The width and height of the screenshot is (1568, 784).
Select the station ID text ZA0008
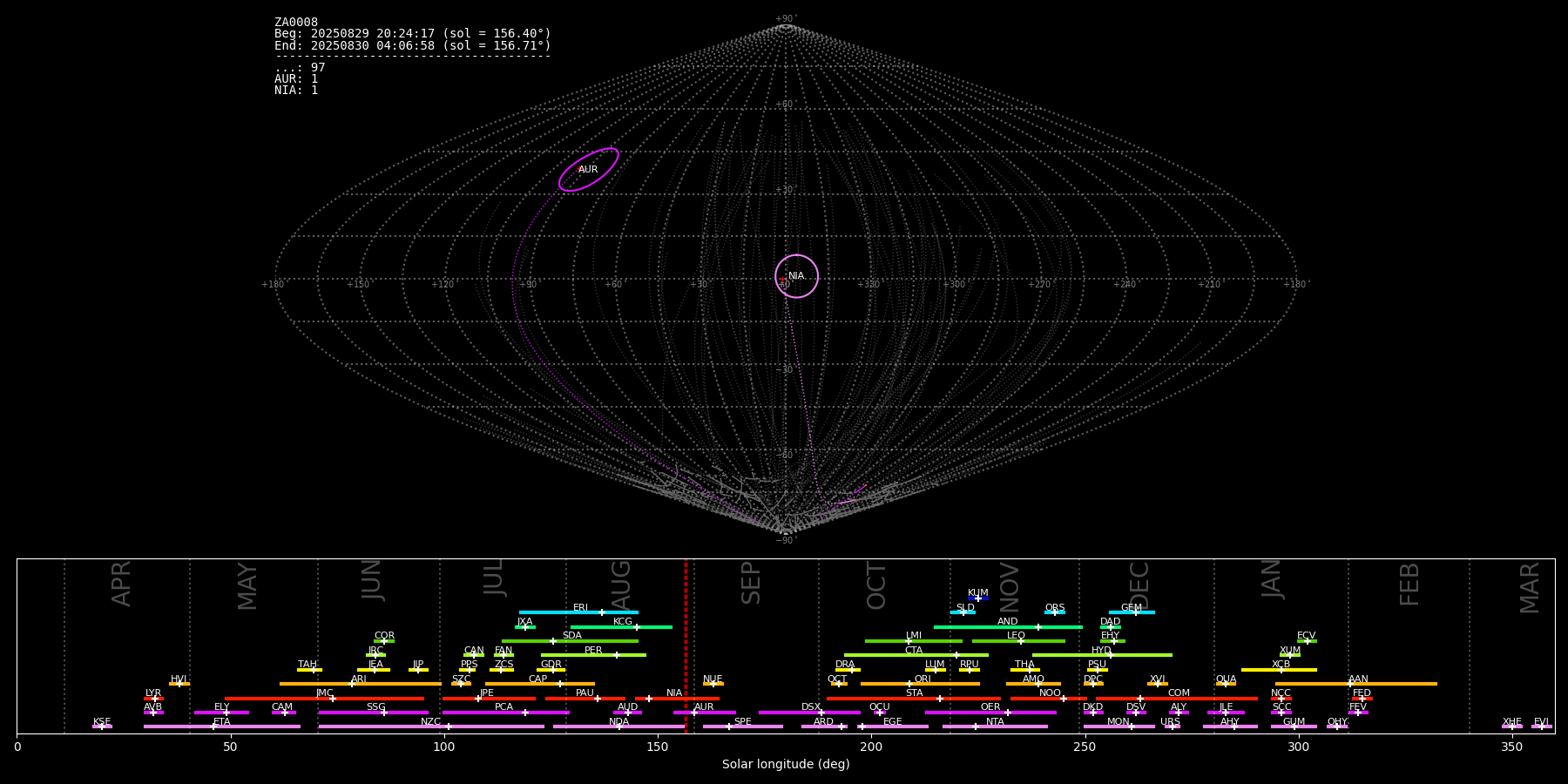pyautogui.click(x=296, y=23)
